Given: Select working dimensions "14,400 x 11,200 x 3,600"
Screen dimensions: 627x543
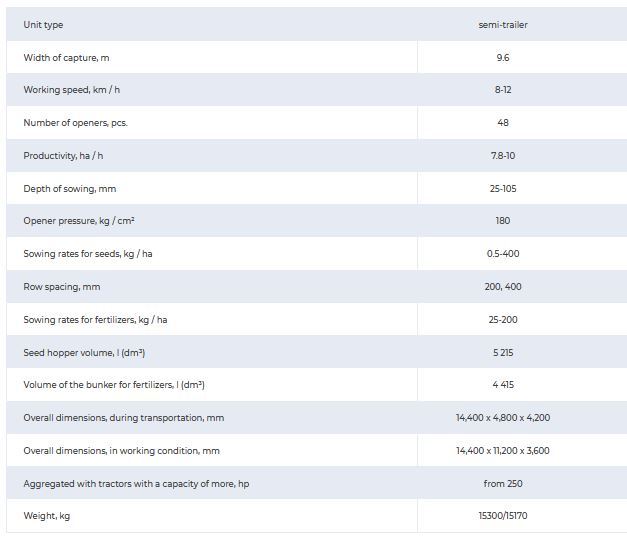Looking at the screenshot, I should (502, 451).
